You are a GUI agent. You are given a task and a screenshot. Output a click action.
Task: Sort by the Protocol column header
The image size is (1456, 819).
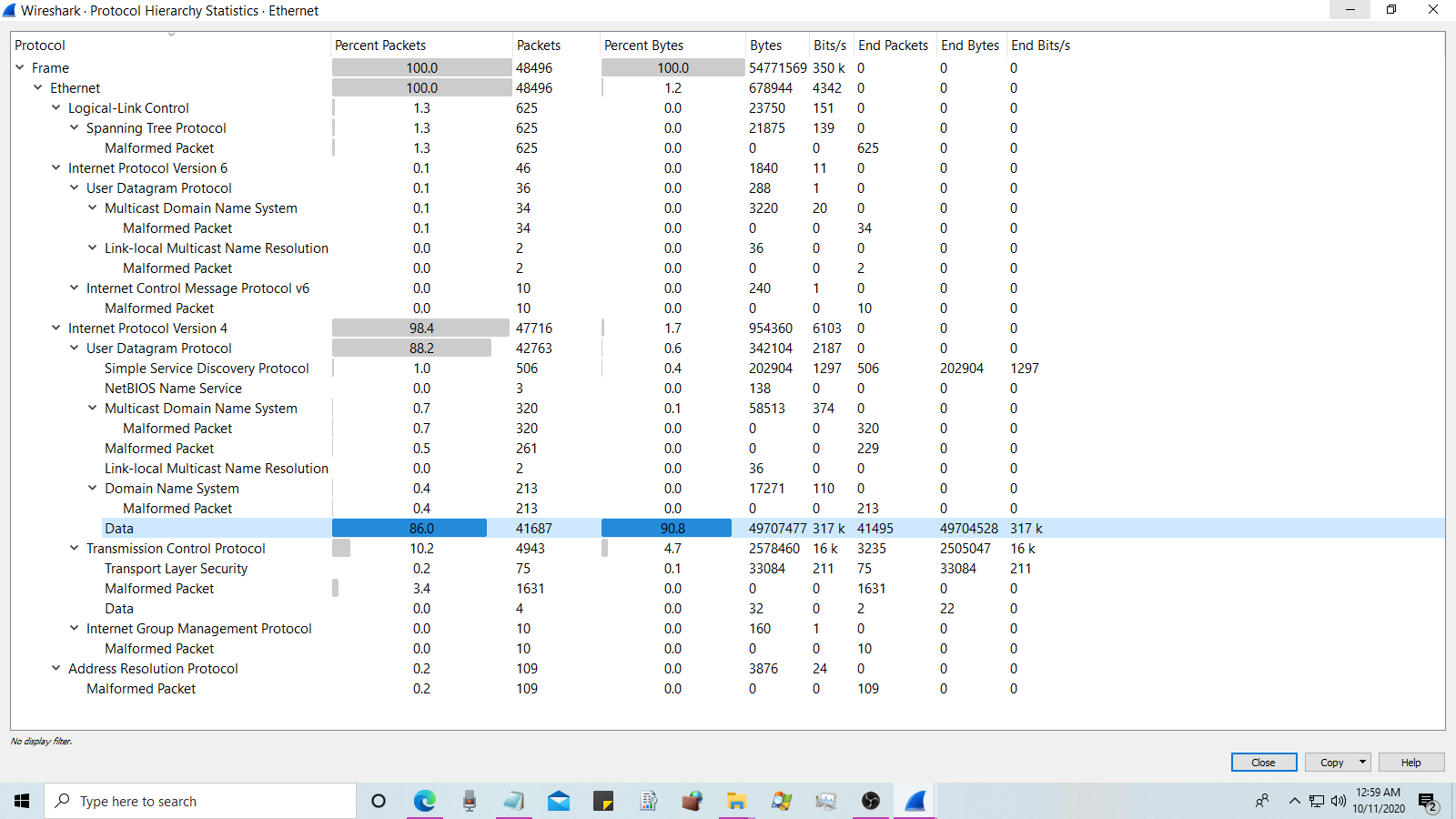(171, 45)
